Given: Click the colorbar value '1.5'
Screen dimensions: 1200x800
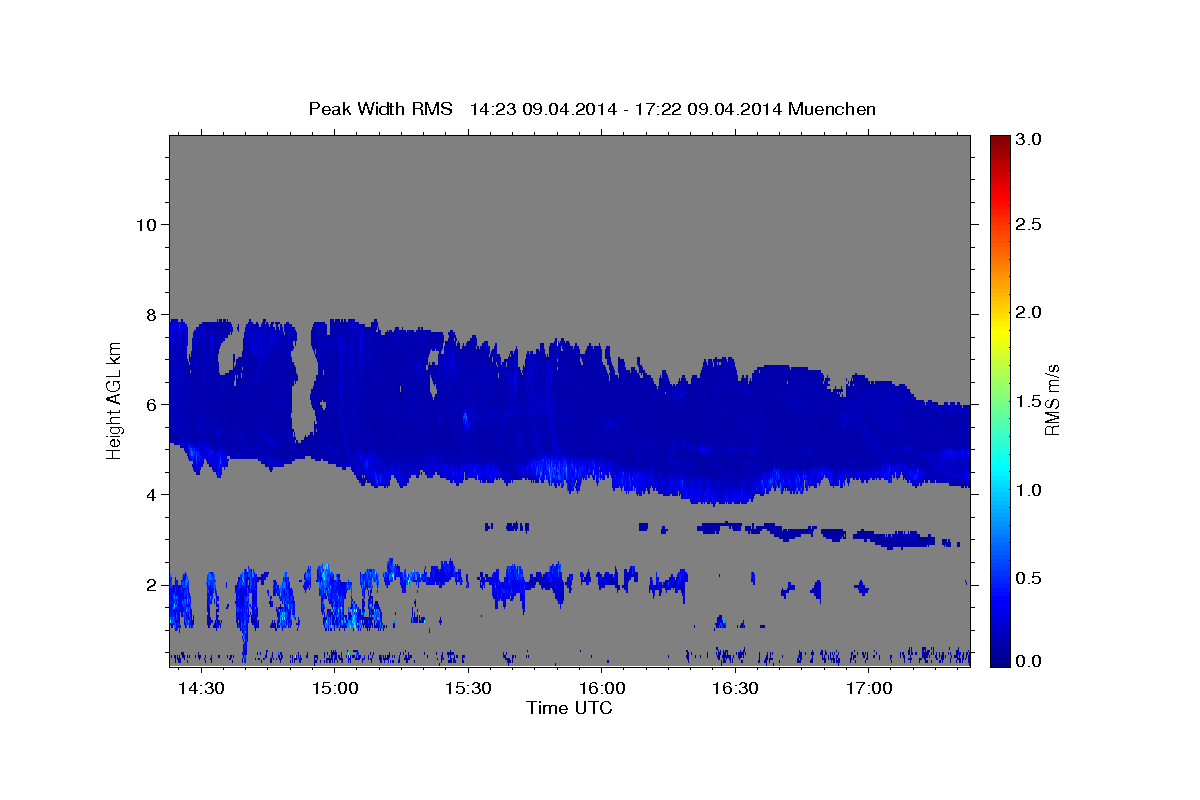Looking at the screenshot, I should click(x=1030, y=401).
